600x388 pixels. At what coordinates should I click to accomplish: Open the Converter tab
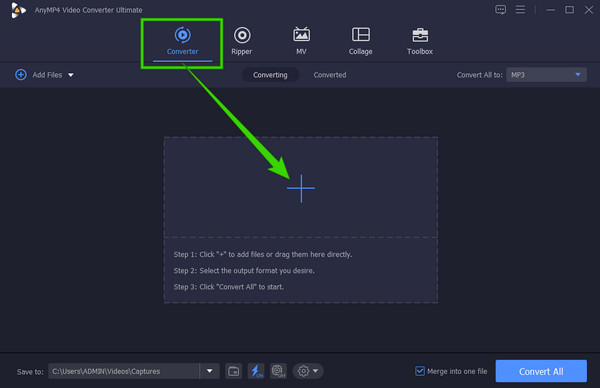pyautogui.click(x=182, y=41)
